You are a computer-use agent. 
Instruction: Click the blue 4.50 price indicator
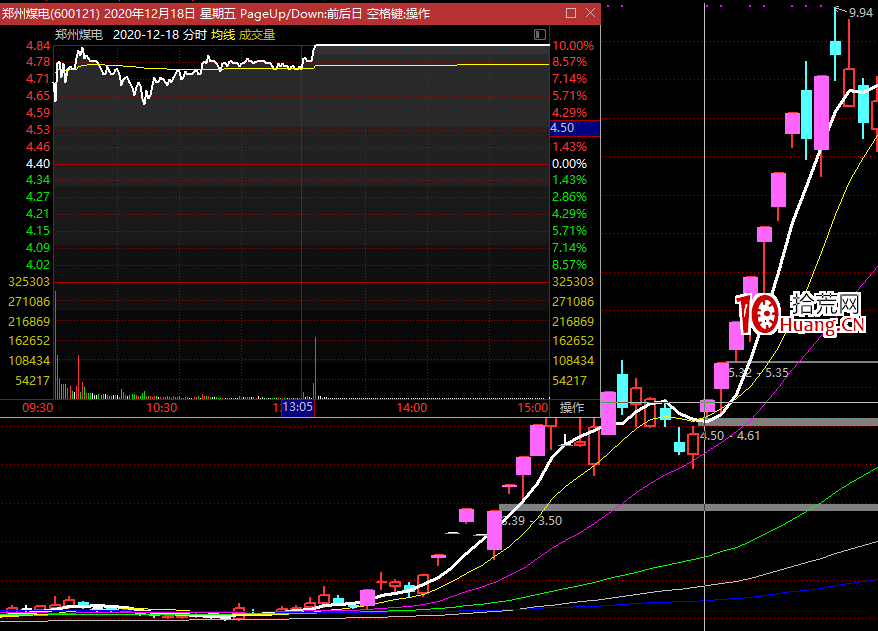point(573,128)
